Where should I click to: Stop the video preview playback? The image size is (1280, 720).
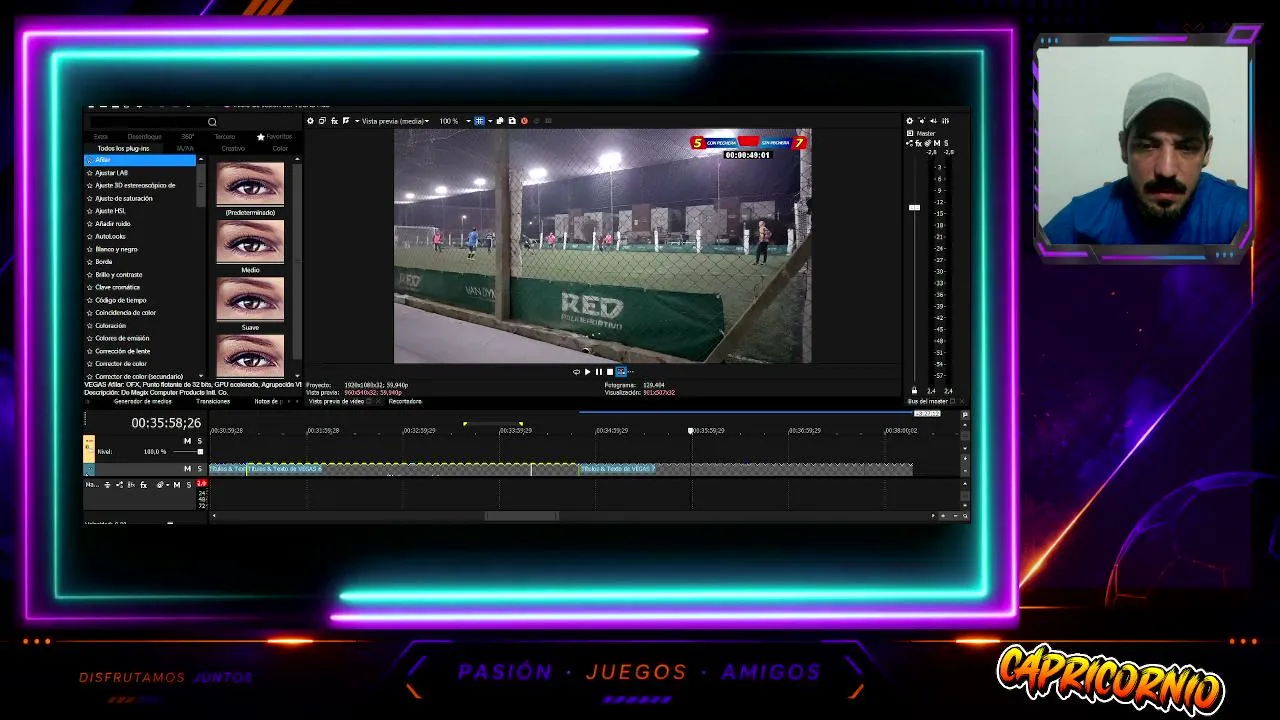[x=609, y=372]
